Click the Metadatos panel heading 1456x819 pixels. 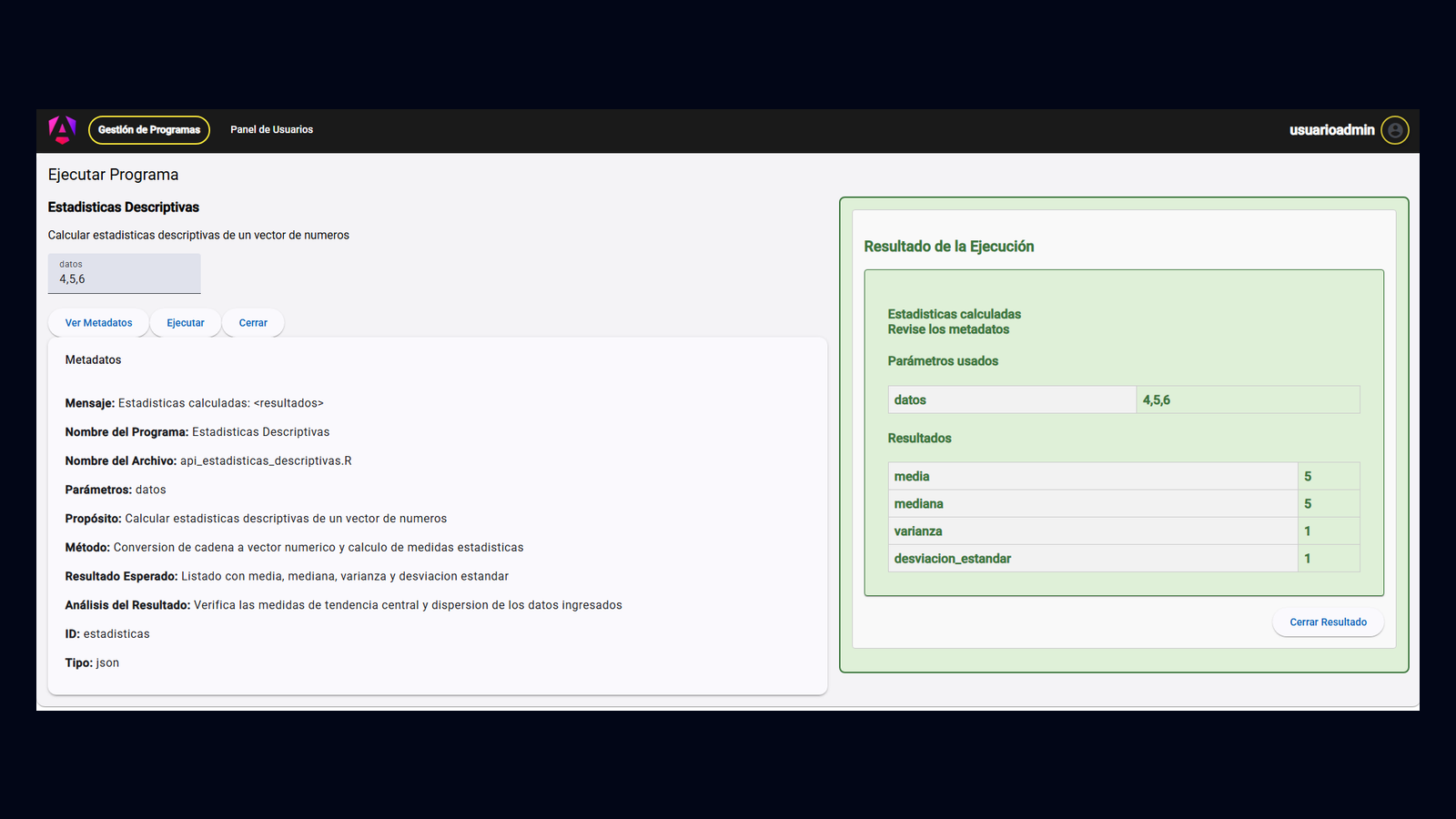coord(93,360)
